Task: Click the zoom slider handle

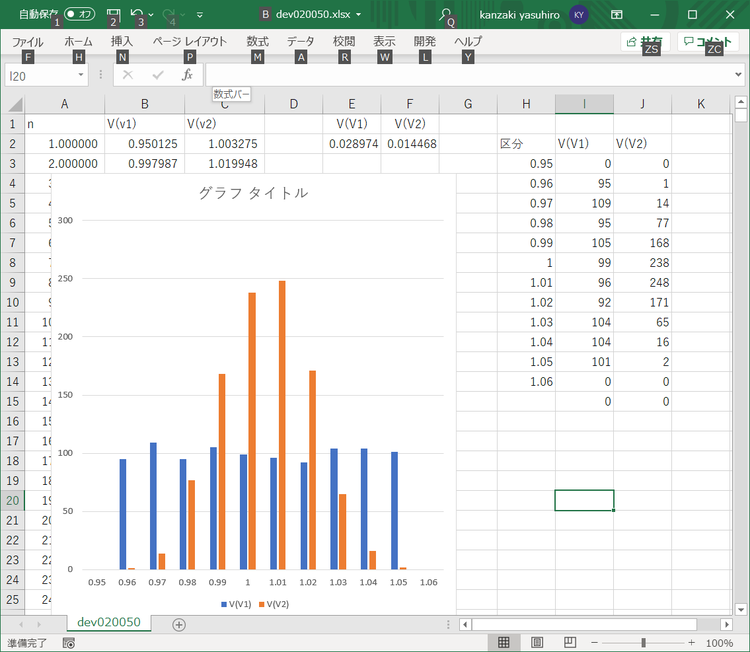Action: tap(643, 643)
